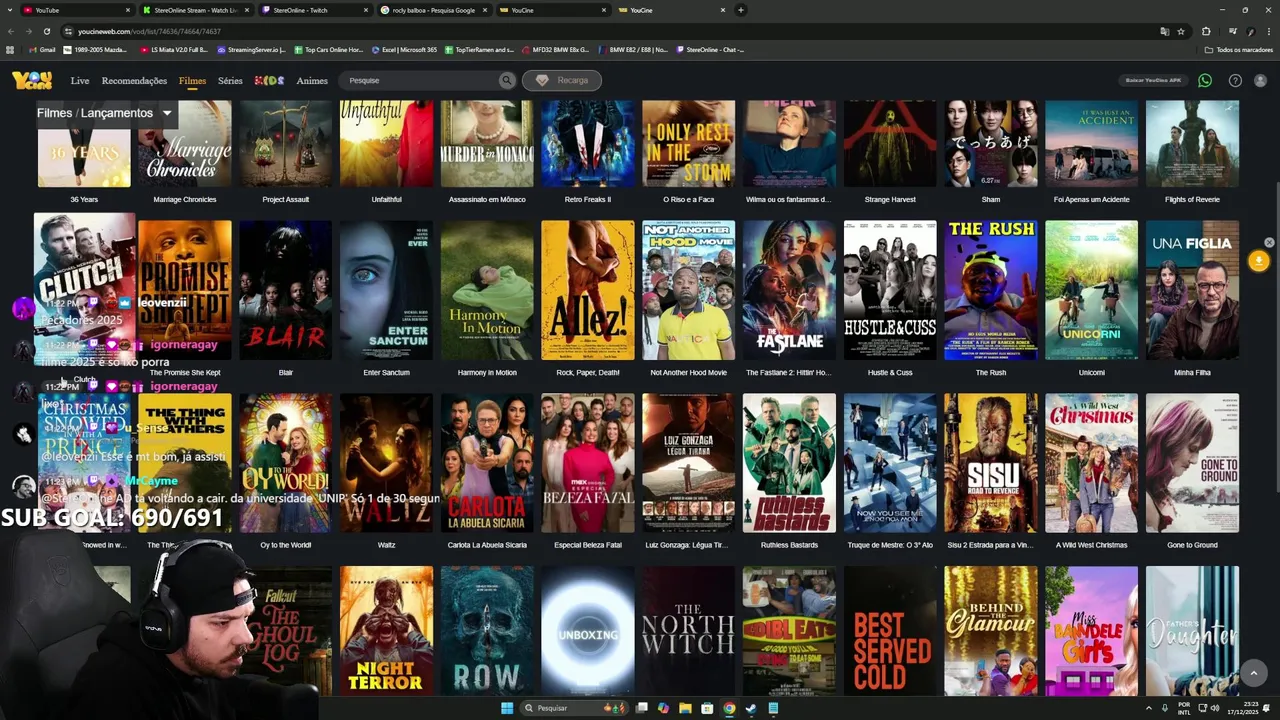Click Luiz Gonzaga: Légua Tir... title
Viewport: 1280px width, 720px height.
tap(688, 545)
